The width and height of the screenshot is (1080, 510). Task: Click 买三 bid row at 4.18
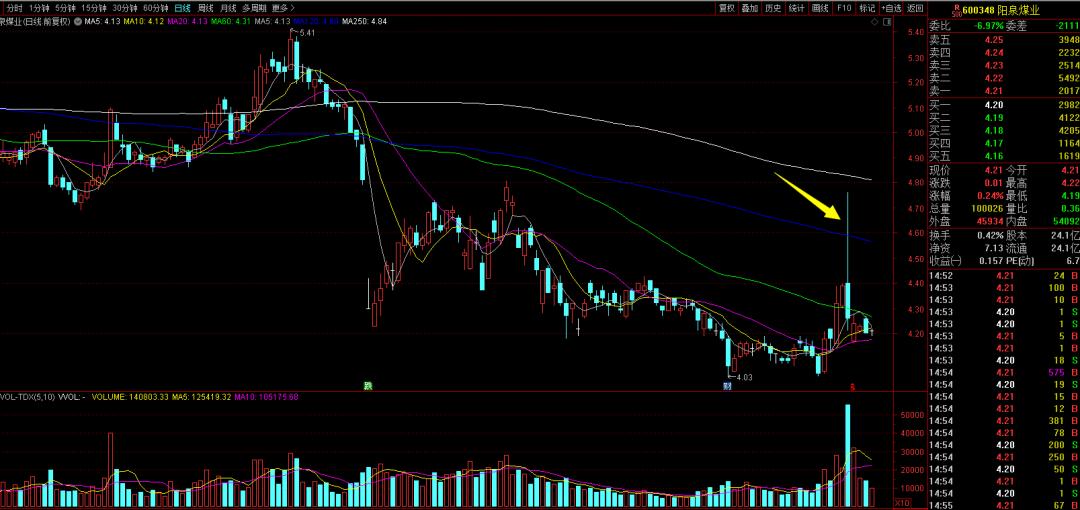(1004, 131)
